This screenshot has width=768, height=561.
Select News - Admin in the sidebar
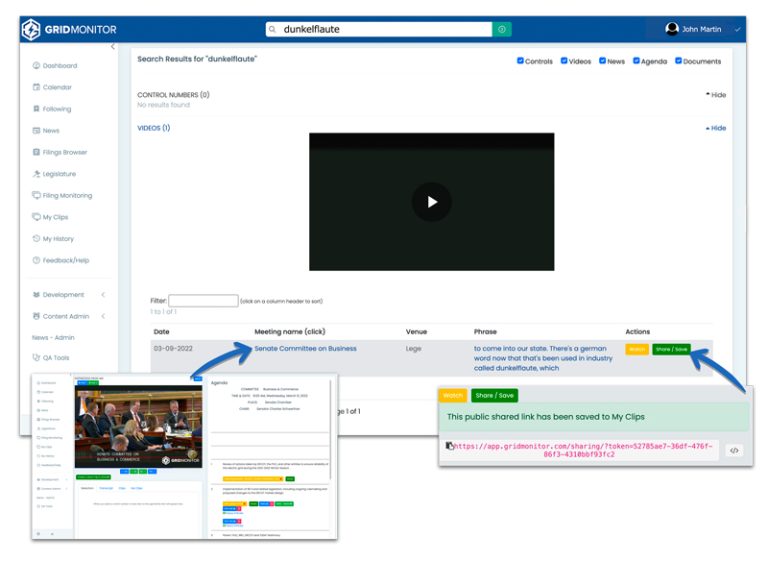(x=53, y=338)
